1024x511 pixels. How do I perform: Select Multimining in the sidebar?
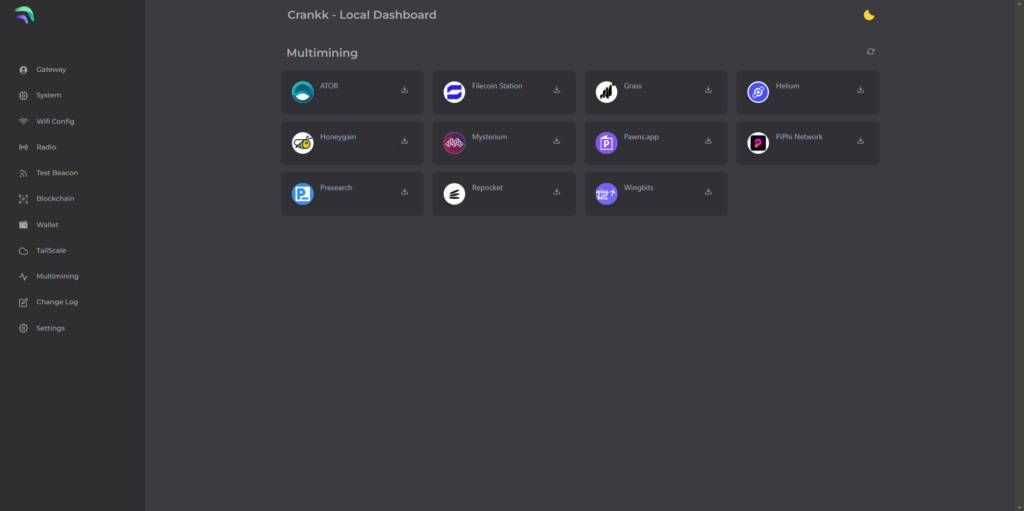point(57,276)
